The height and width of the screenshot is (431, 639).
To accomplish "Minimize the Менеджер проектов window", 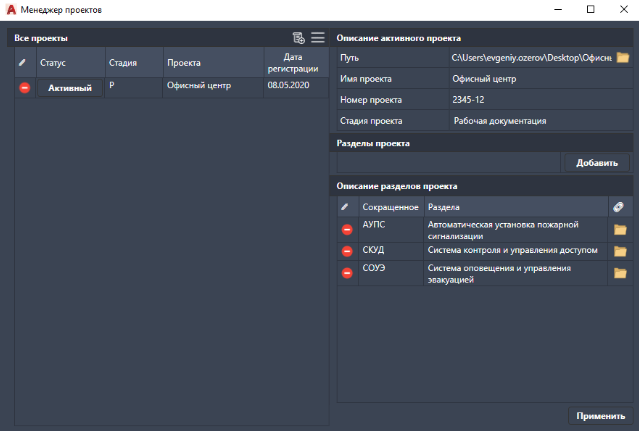I will (x=558, y=9).
